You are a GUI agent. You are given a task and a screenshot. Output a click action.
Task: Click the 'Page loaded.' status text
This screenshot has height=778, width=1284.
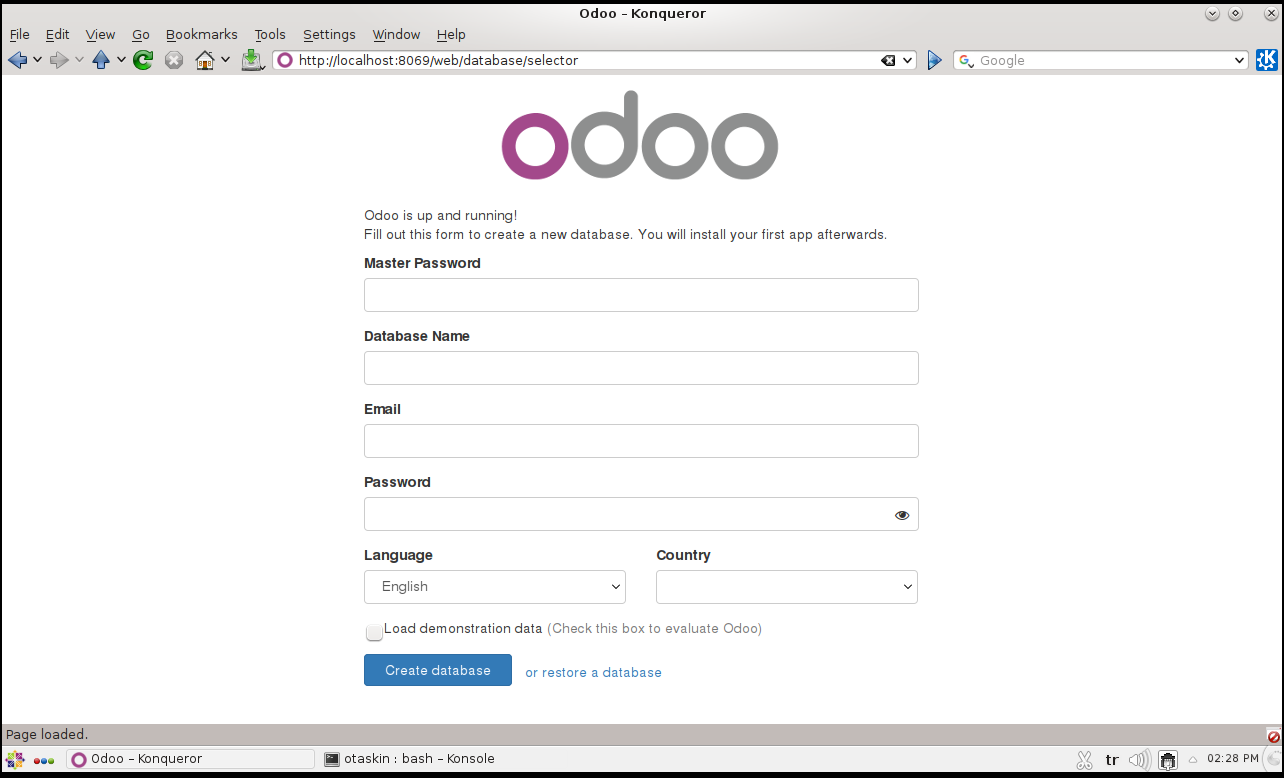click(x=47, y=735)
